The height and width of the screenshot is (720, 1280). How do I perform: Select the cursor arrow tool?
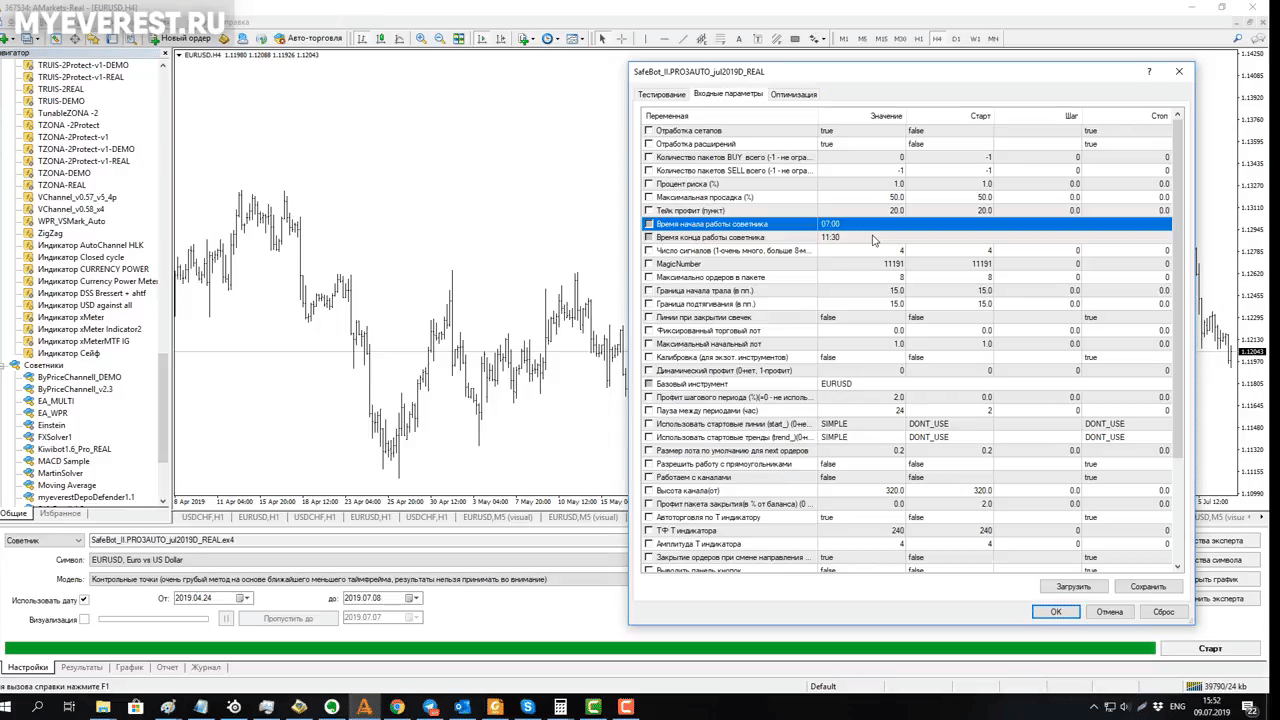click(602, 39)
